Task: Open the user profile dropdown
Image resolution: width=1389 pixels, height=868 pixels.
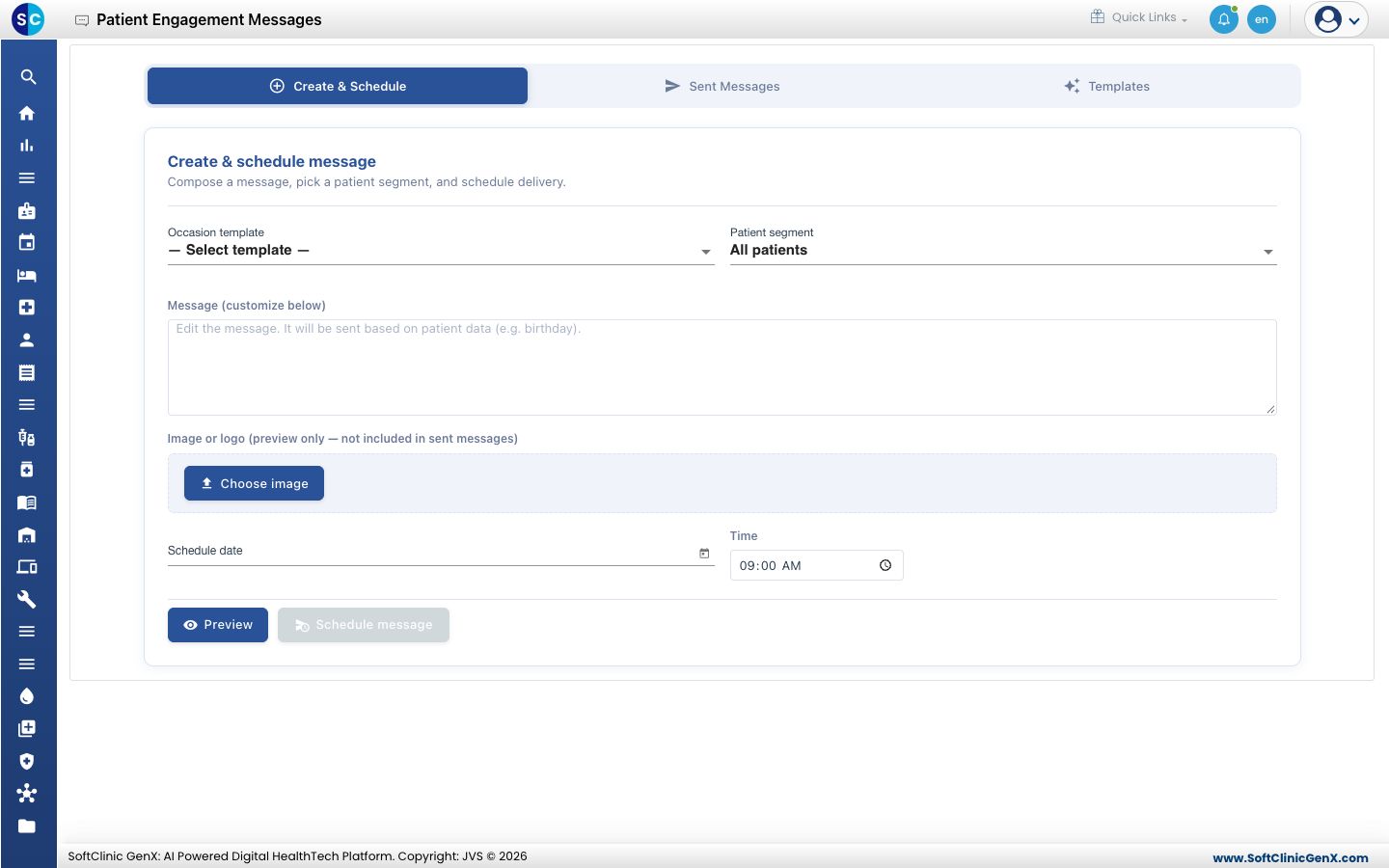Action: click(x=1337, y=19)
